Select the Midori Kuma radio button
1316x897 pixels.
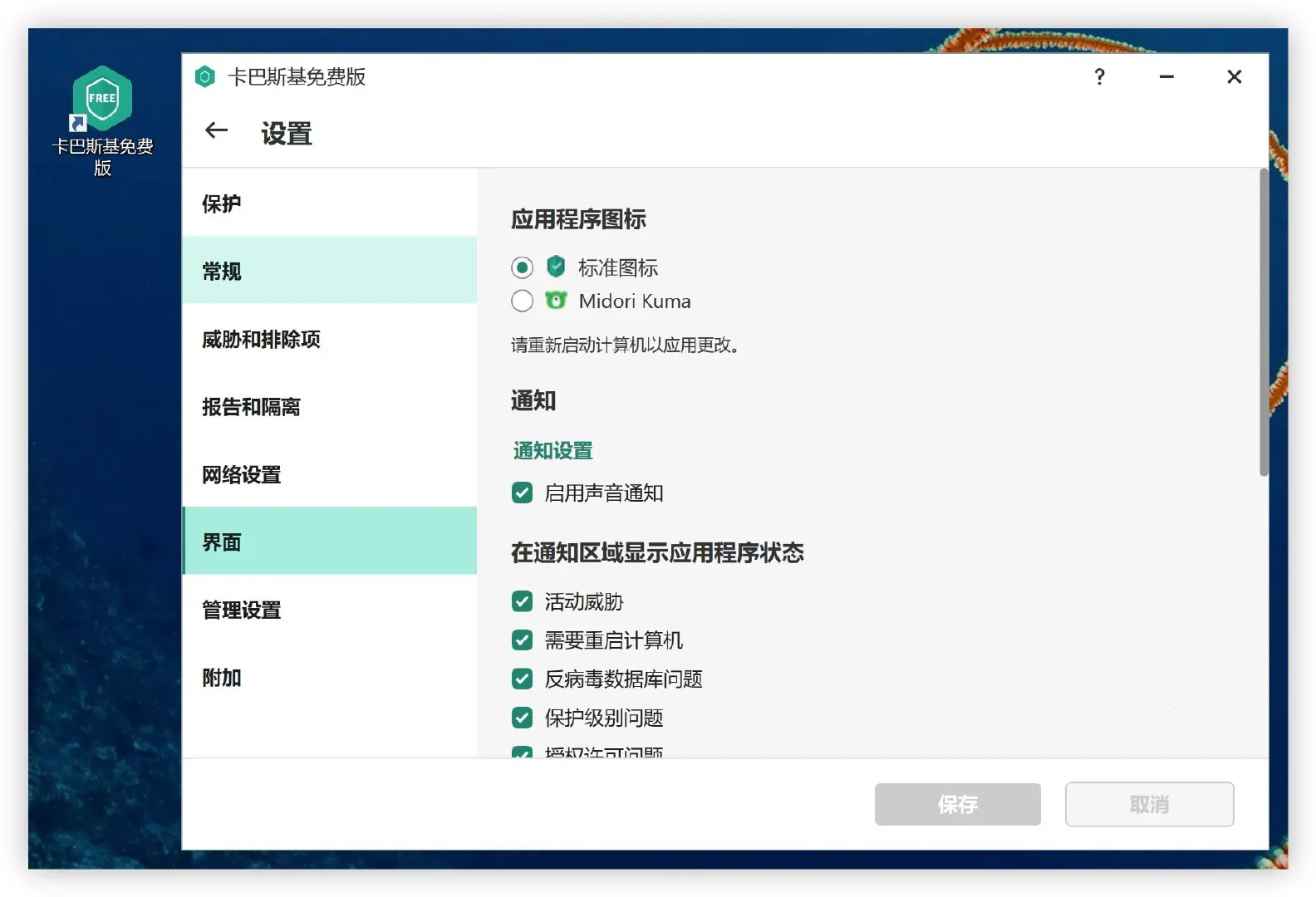[522, 301]
